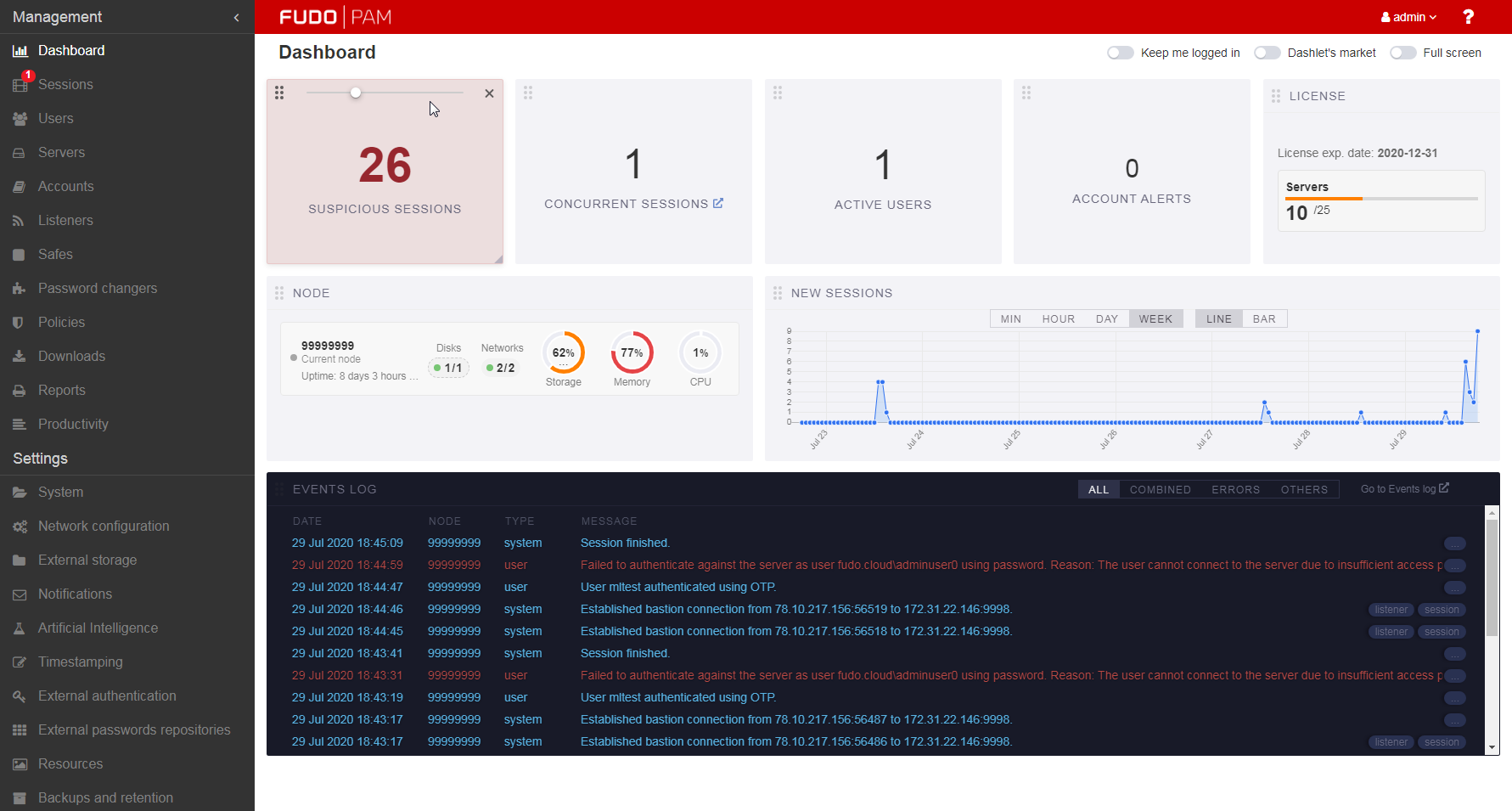Click the 26 Suspicious Sessions count
1512x811 pixels.
click(385, 165)
